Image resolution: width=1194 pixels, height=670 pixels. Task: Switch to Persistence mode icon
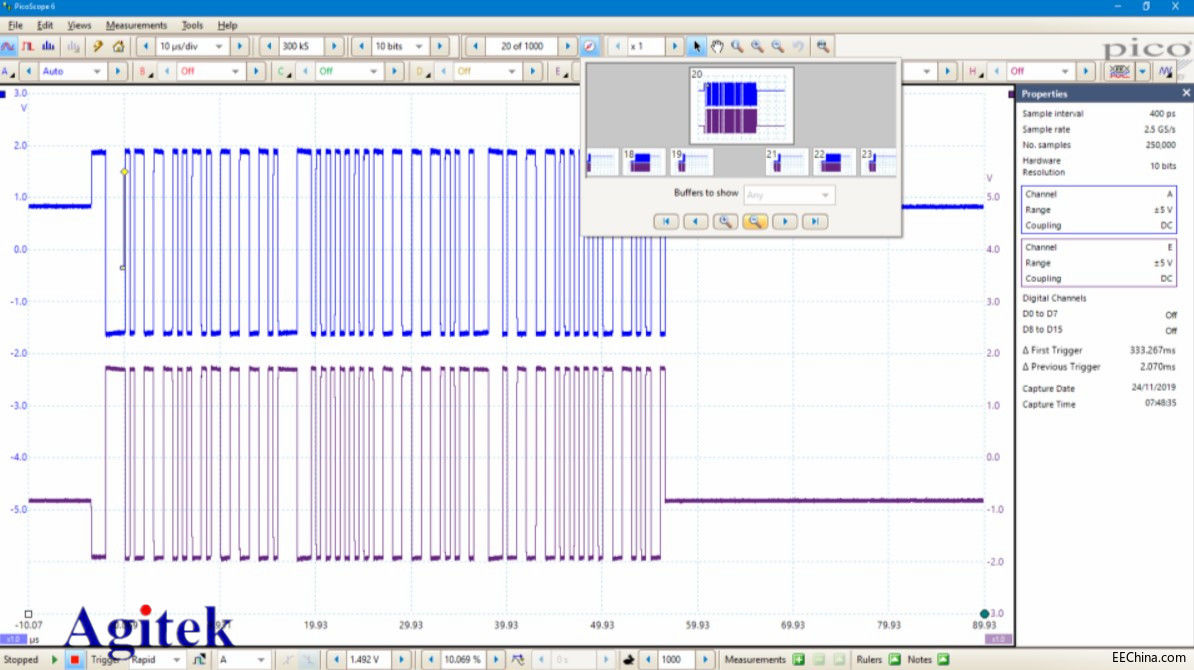28,46
